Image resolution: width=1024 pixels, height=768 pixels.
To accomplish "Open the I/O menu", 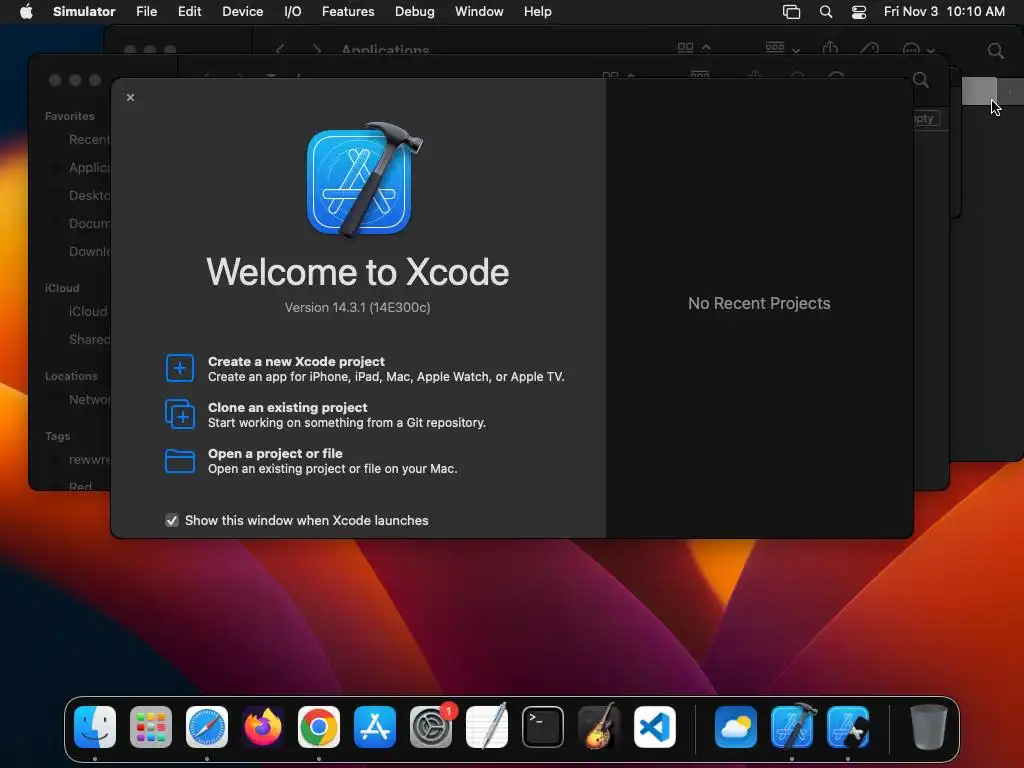I will coord(293,12).
